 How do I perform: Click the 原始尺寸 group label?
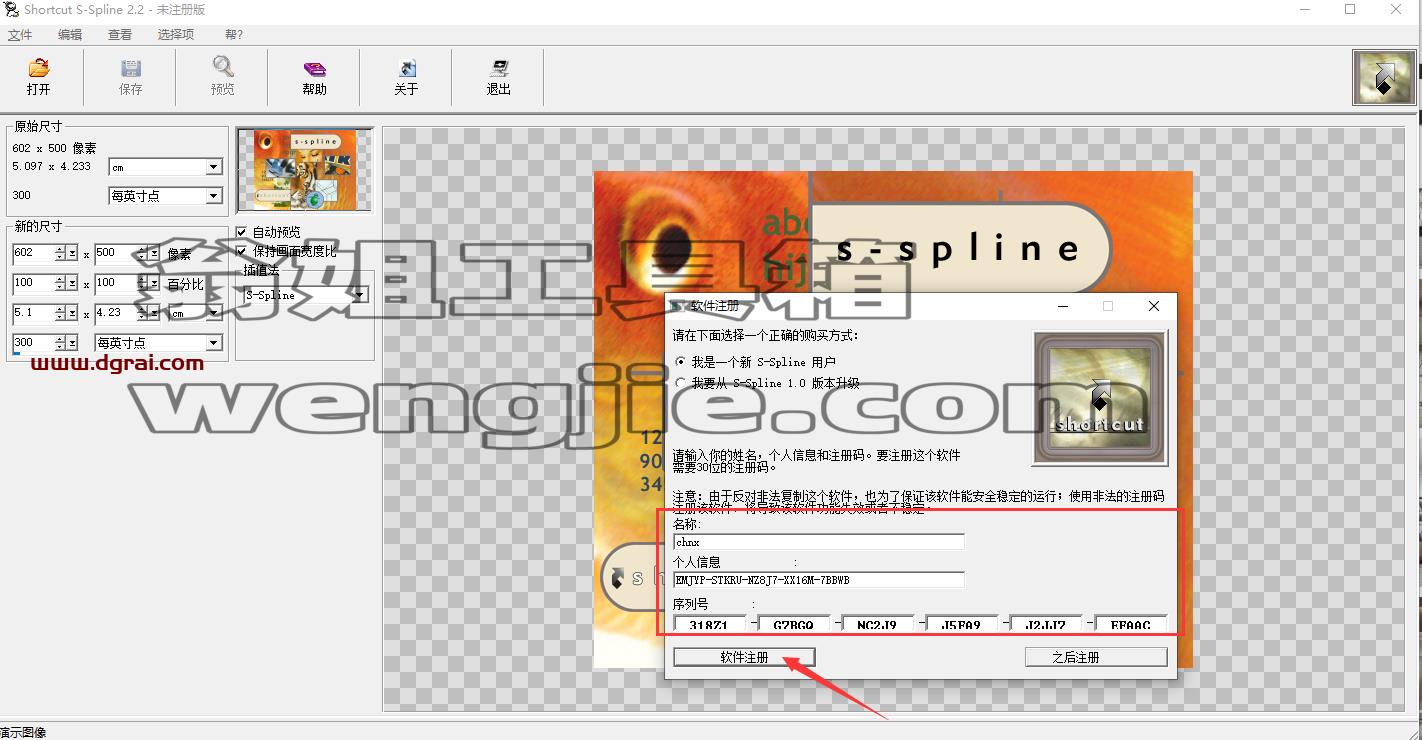pyautogui.click(x=38, y=126)
